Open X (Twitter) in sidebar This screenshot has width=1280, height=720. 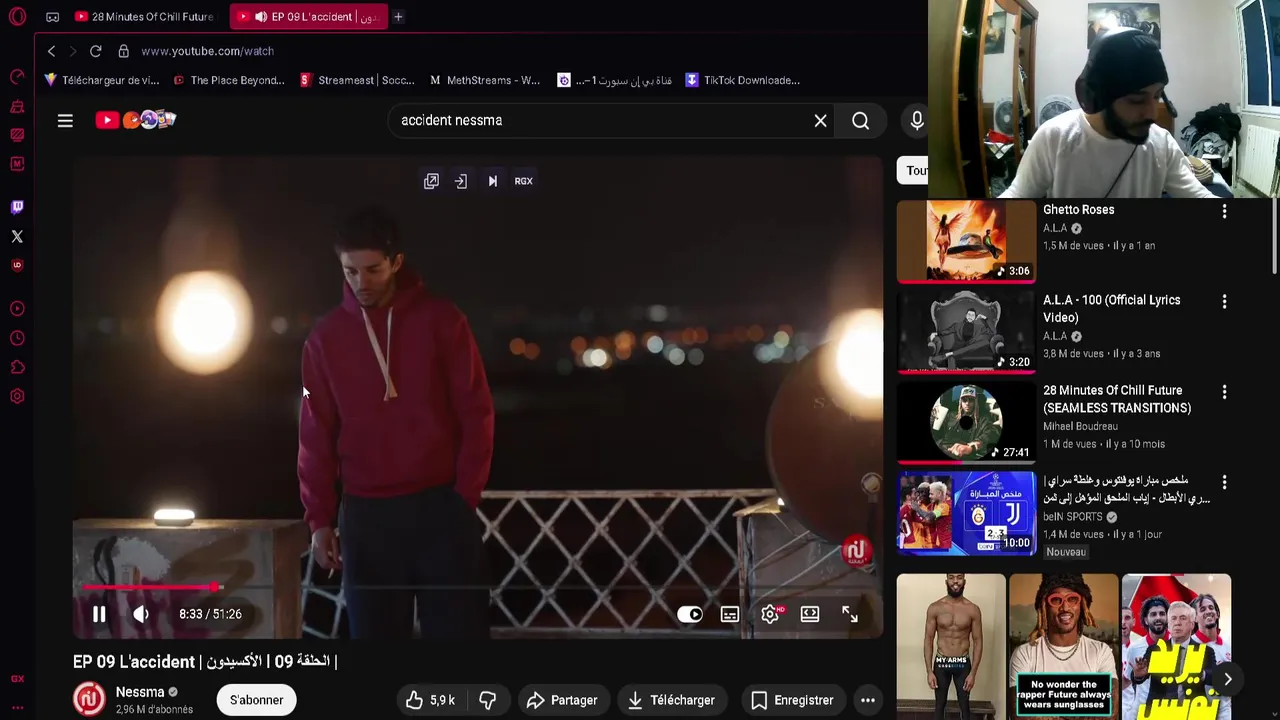[17, 237]
